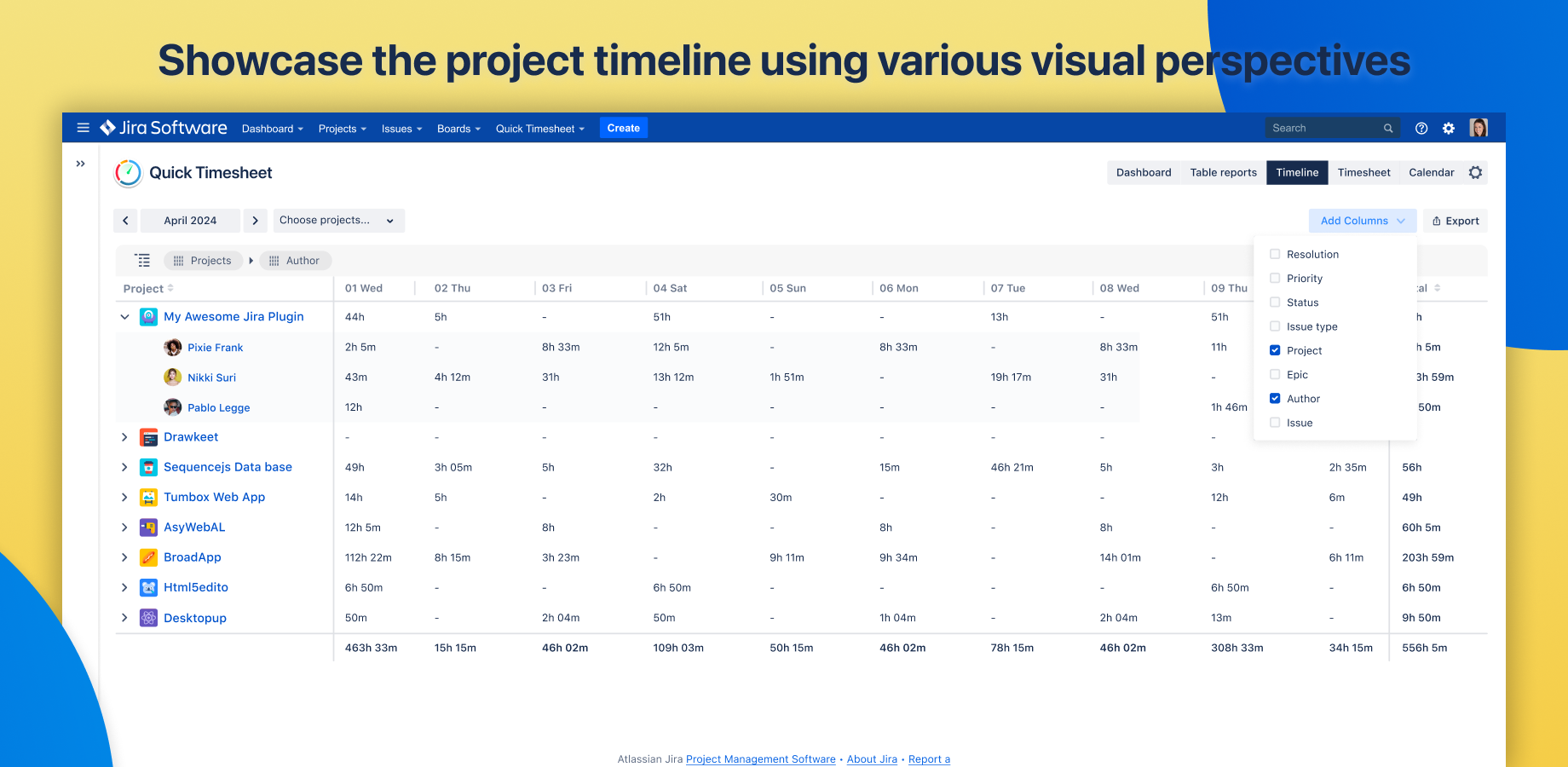Open the About Jira footer link
The width and height of the screenshot is (1568, 767).
click(872, 759)
